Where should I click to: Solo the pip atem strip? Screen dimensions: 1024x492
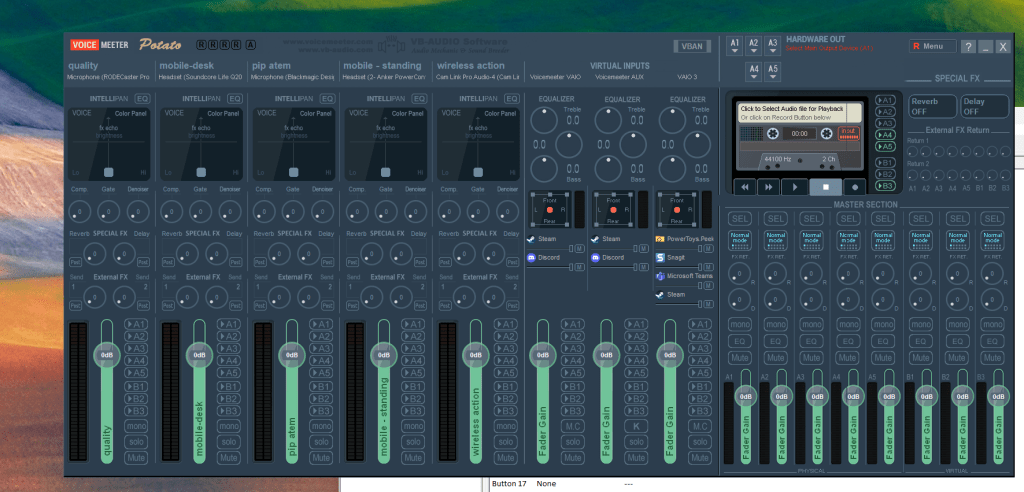click(321, 442)
